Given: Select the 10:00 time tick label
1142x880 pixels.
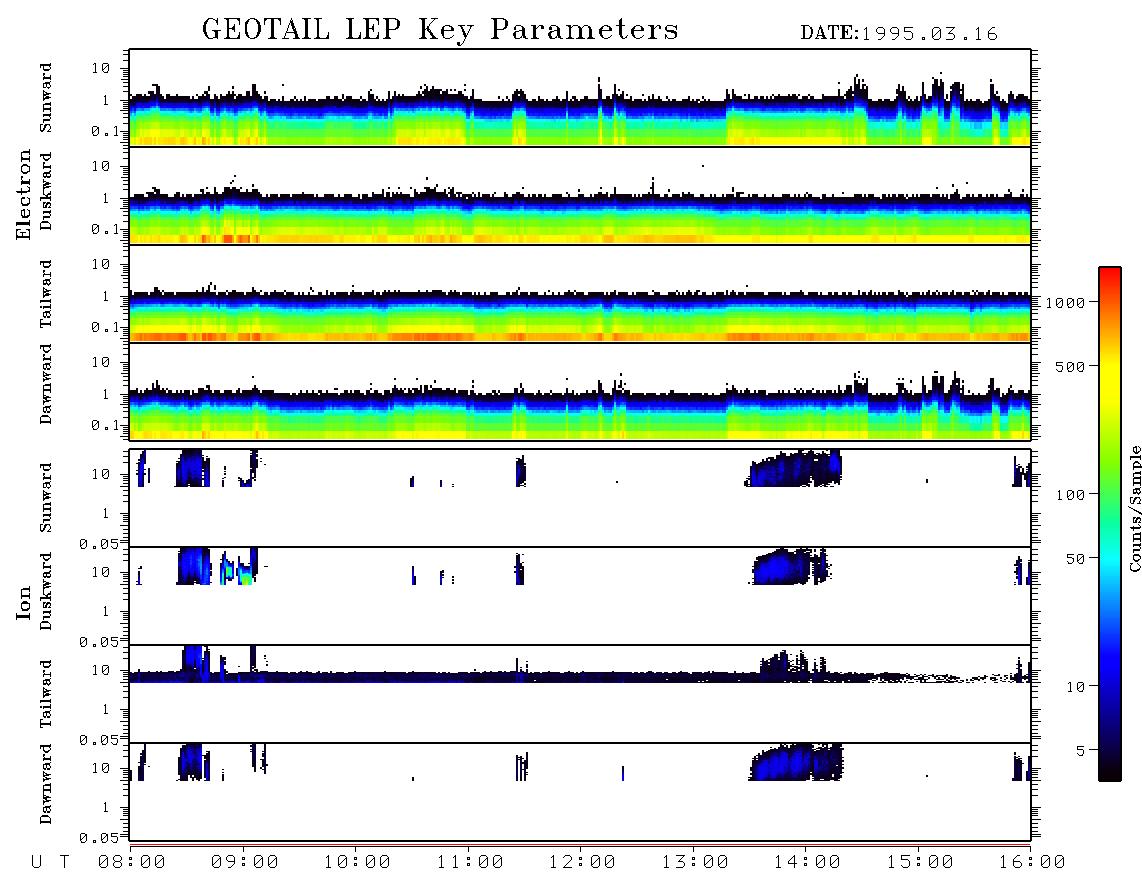Looking at the screenshot, I should pyautogui.click(x=357, y=862).
